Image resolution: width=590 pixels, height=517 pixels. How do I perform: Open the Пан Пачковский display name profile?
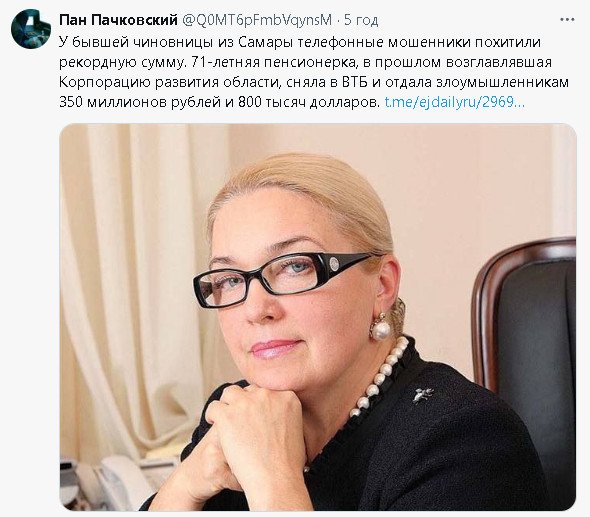pyautogui.click(x=118, y=20)
